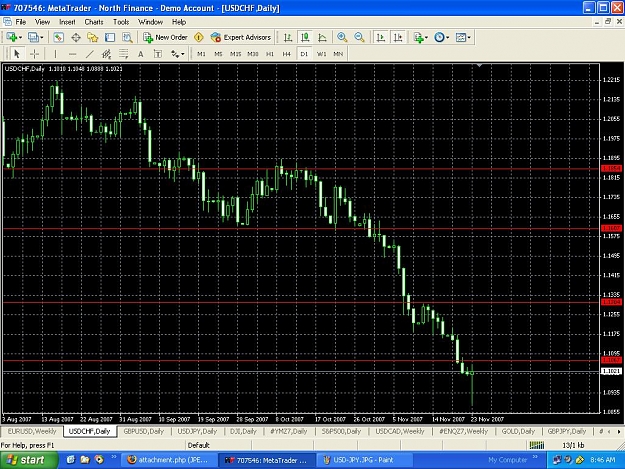Open the New Chart toolbar icon
This screenshot has width=625, height=469.
[x=11, y=37]
